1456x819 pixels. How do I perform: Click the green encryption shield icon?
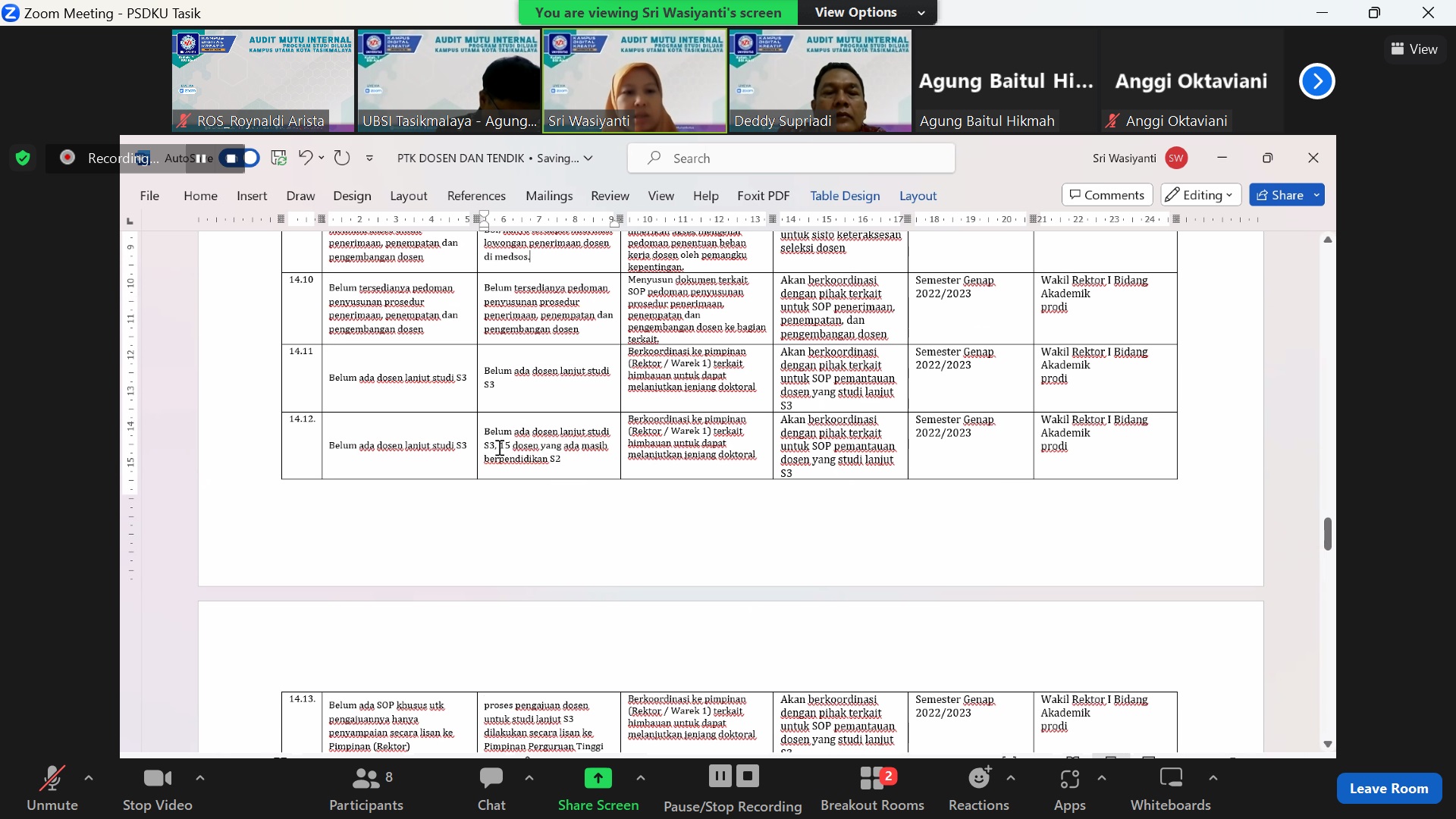pyautogui.click(x=23, y=158)
